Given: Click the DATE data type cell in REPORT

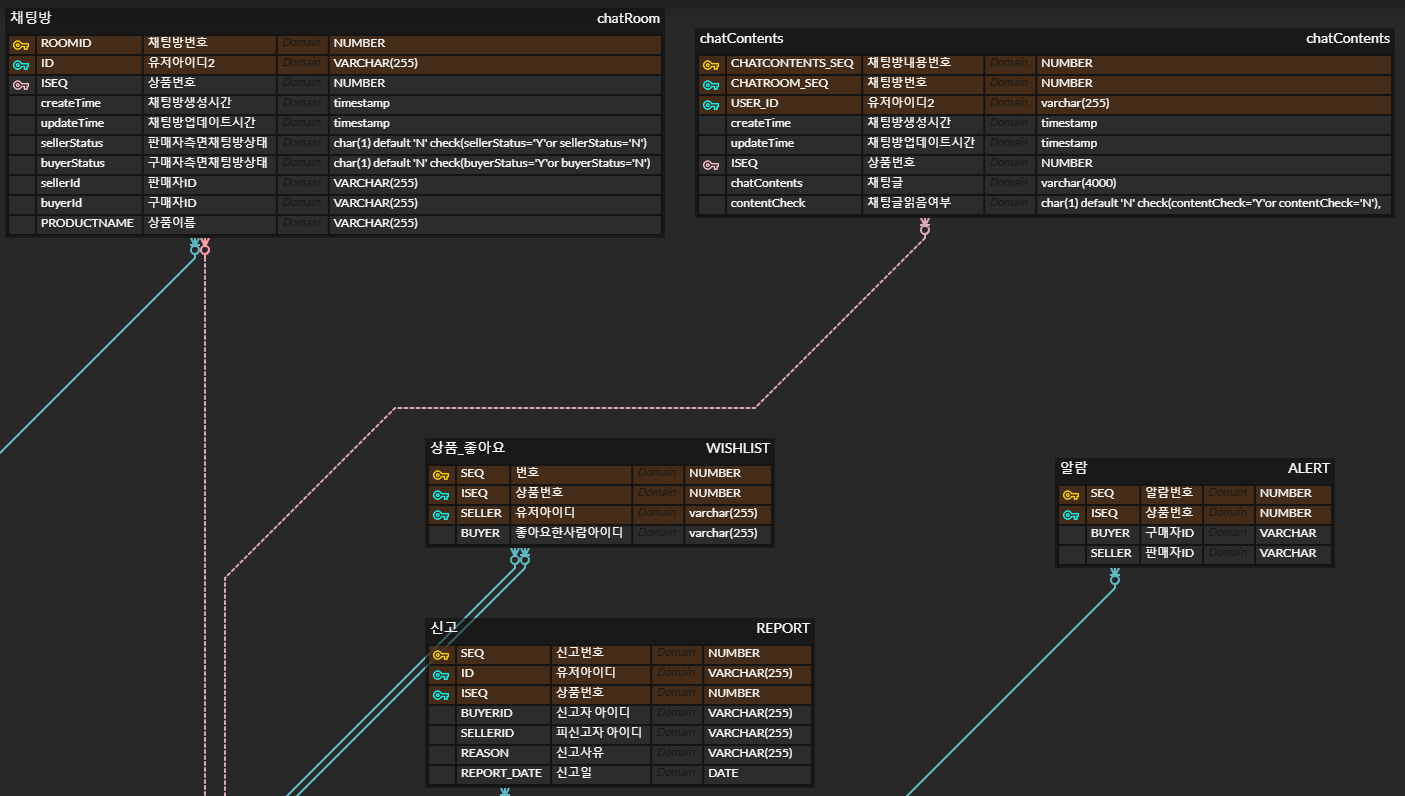Looking at the screenshot, I should coord(757,774).
